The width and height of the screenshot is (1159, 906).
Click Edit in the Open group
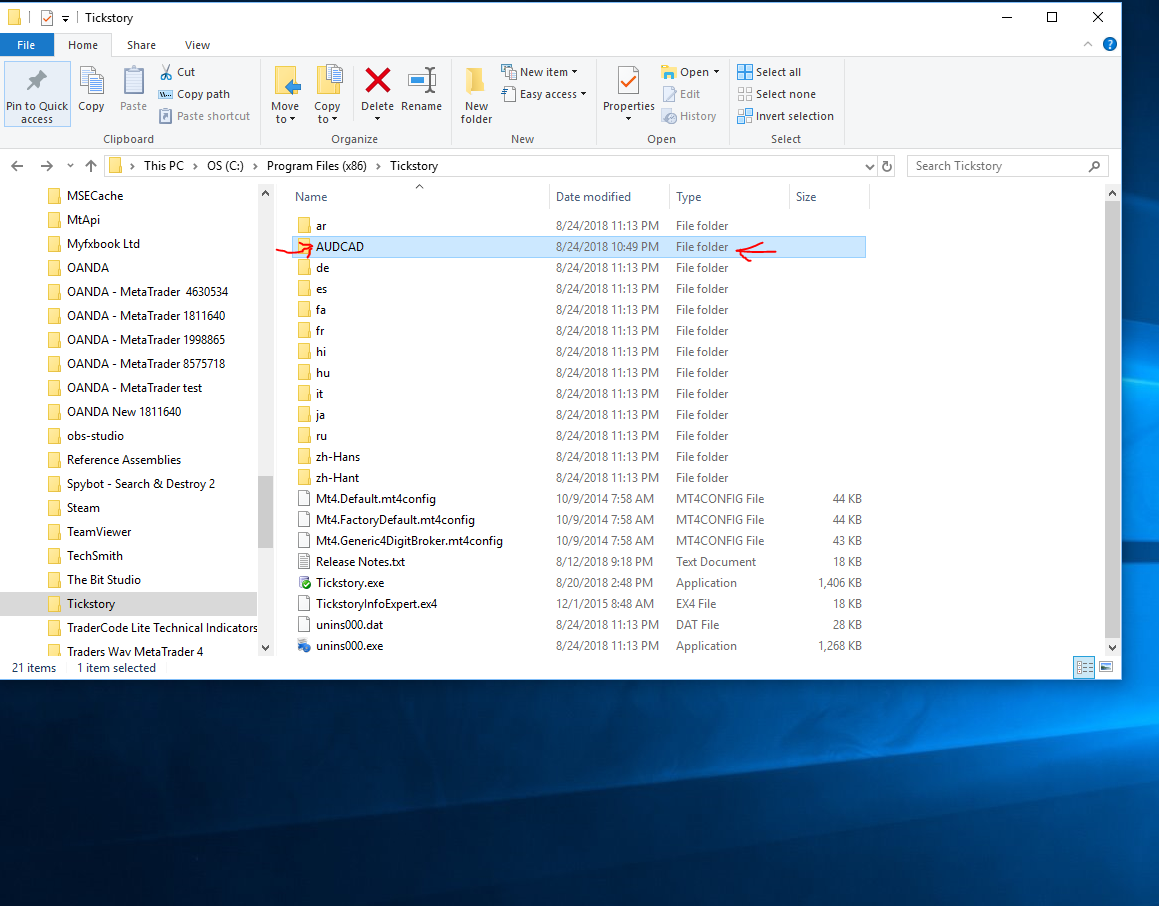click(682, 94)
